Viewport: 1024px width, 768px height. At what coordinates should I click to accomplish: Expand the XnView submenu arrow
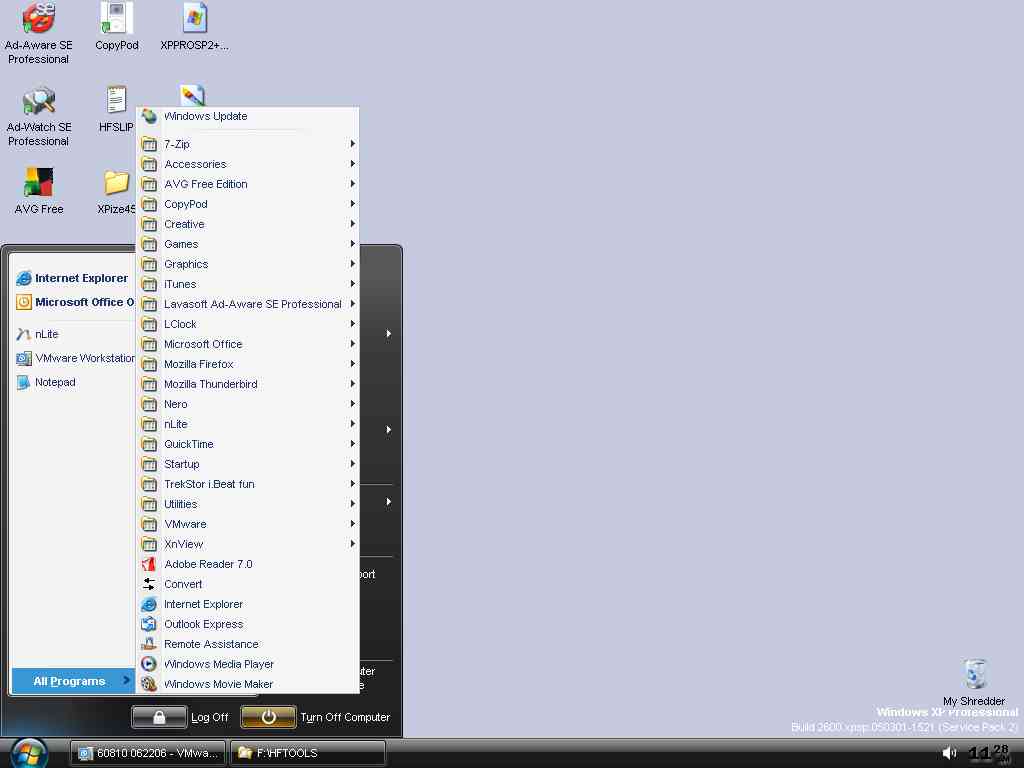[353, 544]
